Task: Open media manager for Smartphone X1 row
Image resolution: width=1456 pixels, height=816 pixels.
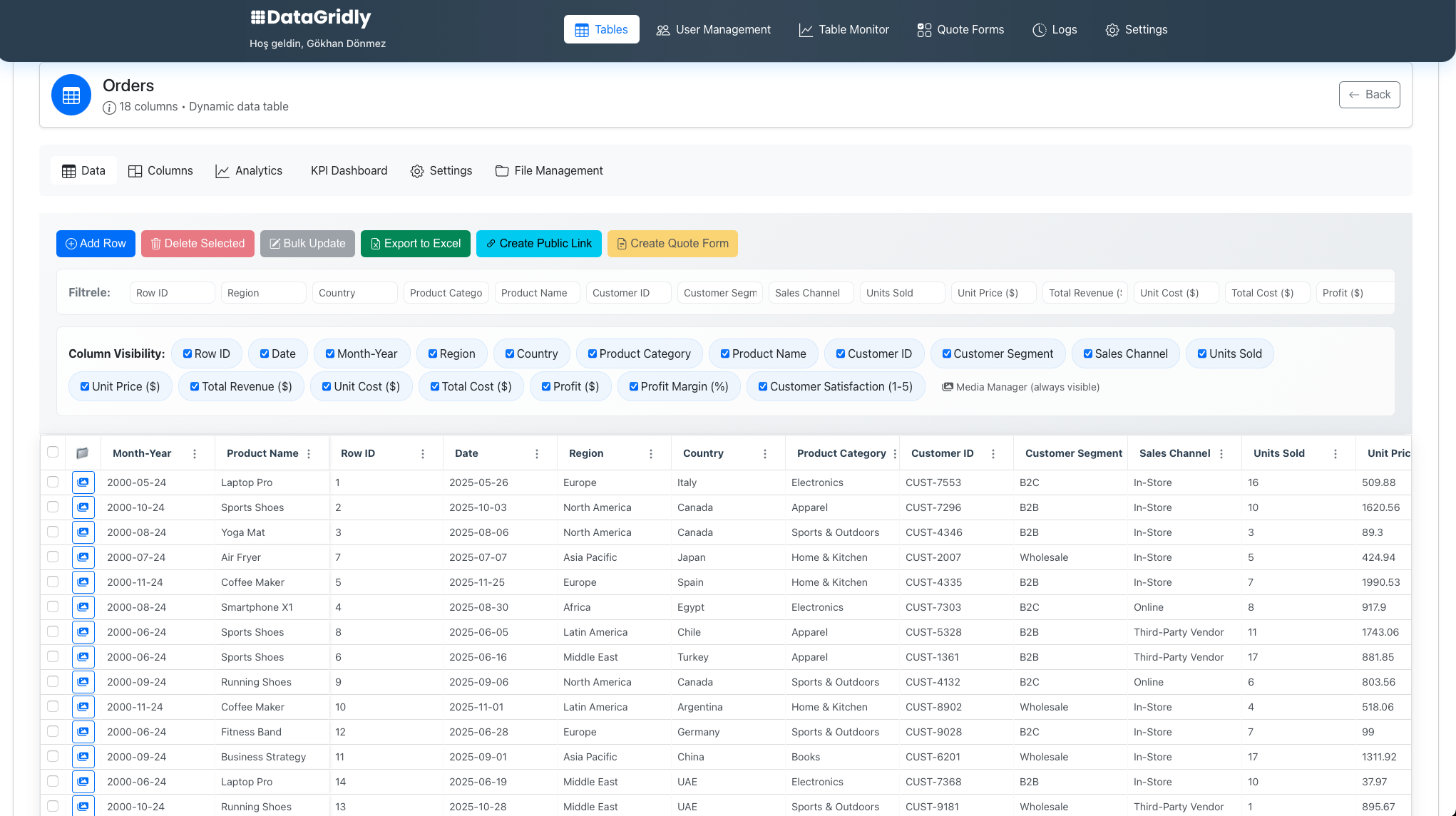Action: (x=83, y=607)
